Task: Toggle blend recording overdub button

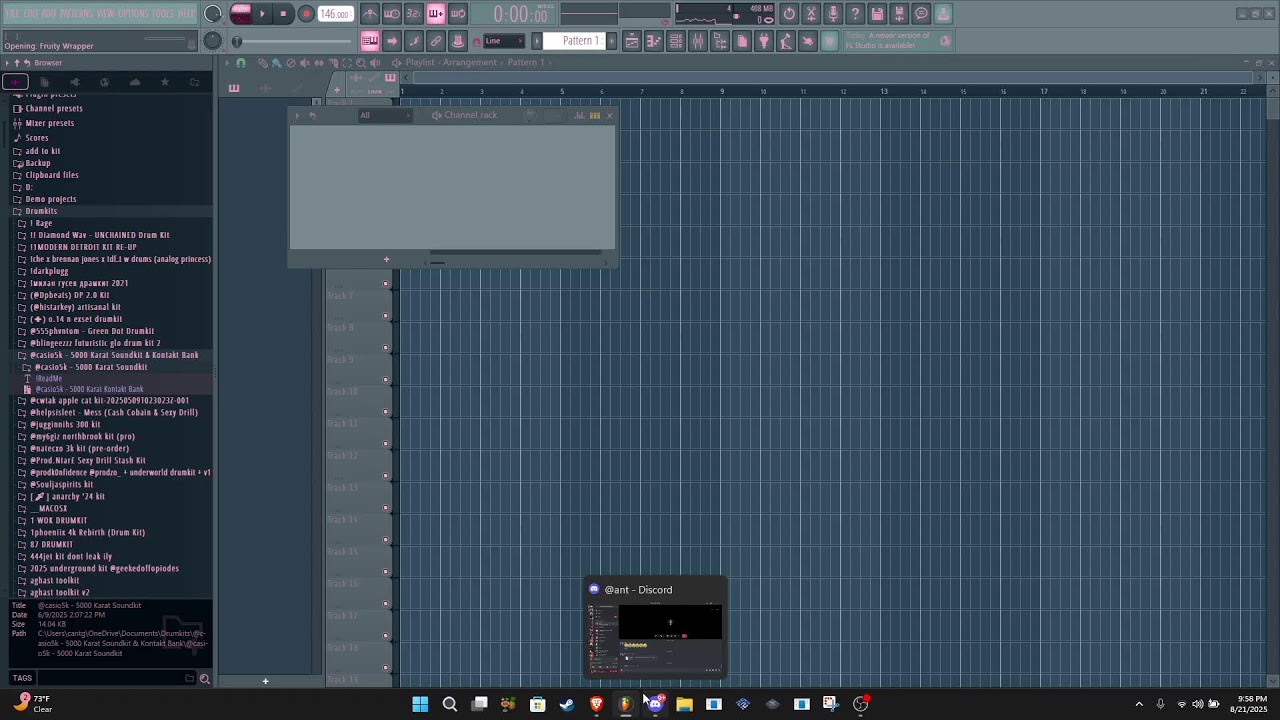Action: tap(436, 14)
